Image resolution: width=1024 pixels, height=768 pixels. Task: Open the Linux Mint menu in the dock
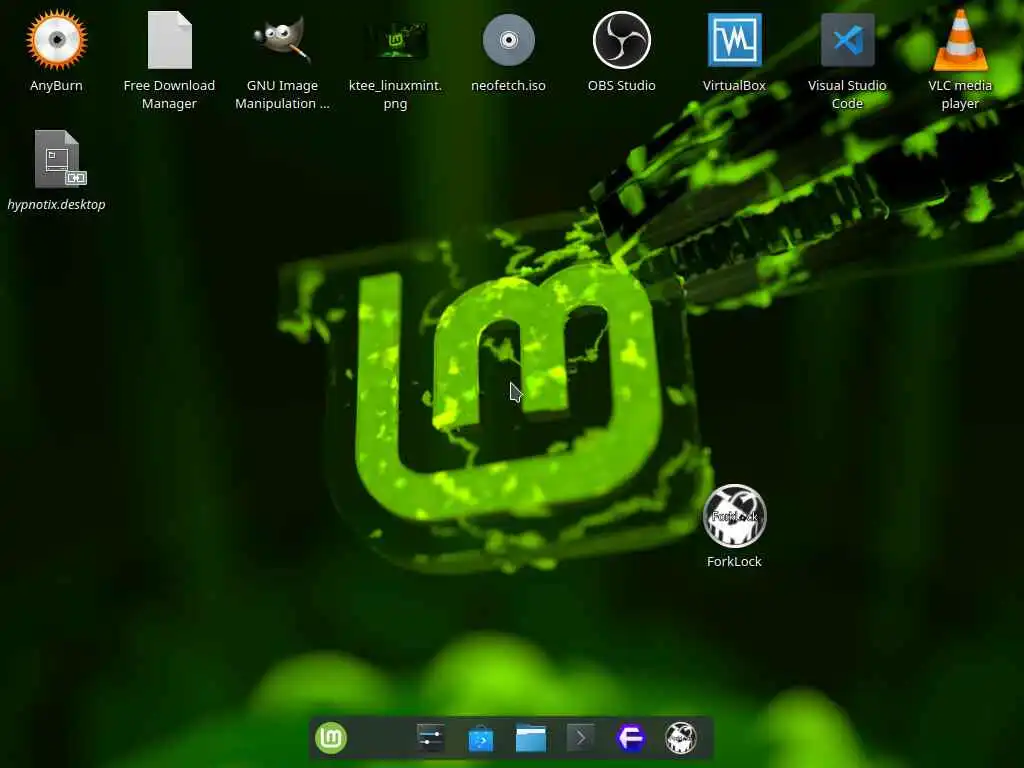click(331, 738)
